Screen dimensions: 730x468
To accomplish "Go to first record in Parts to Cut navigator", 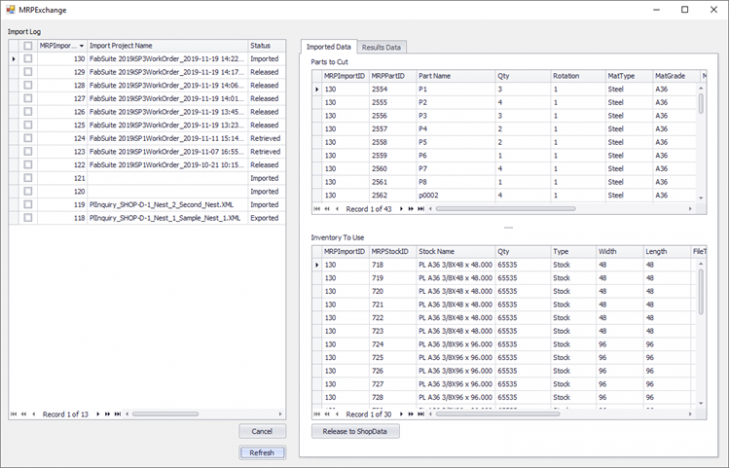I will [318, 209].
